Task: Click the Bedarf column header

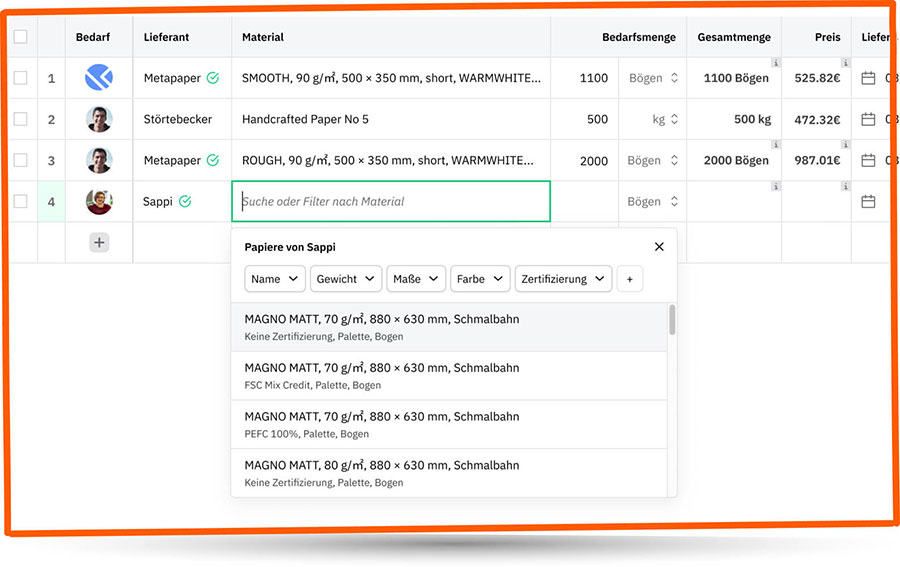Action: click(99, 37)
